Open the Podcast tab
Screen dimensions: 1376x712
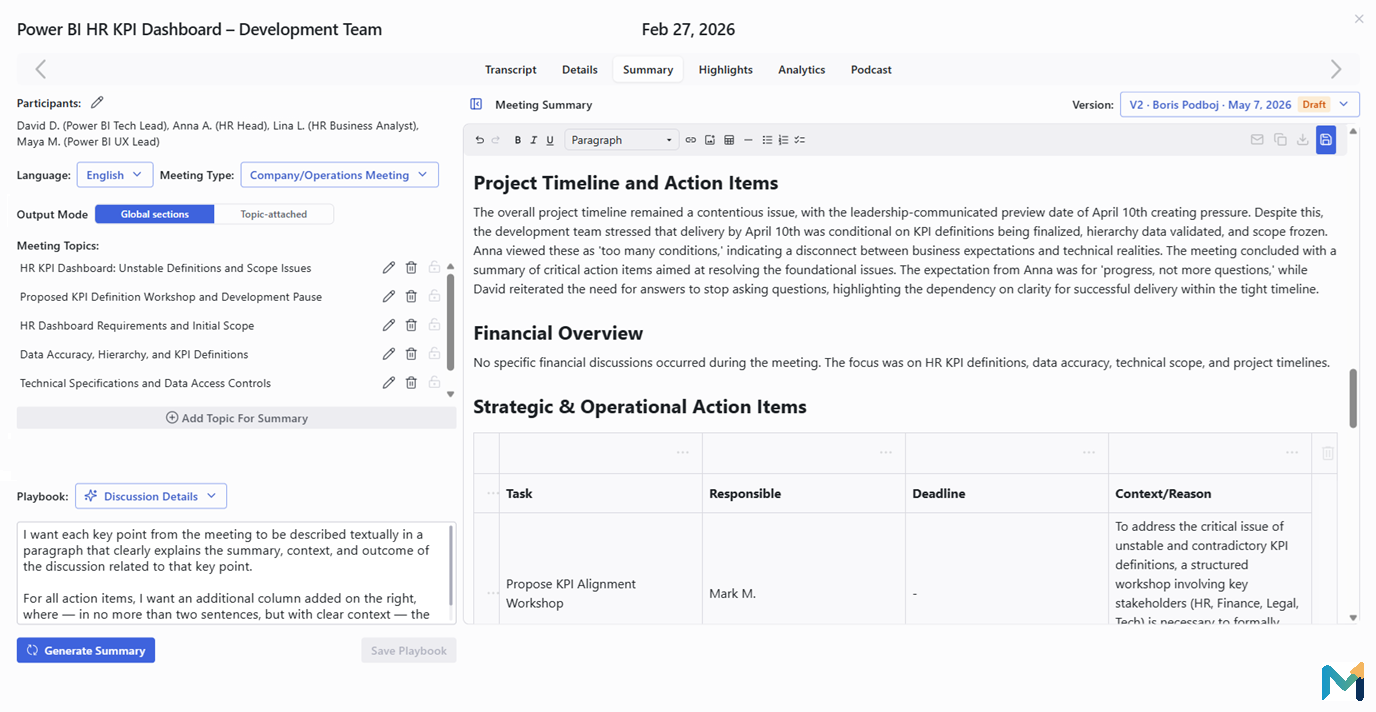coord(871,70)
